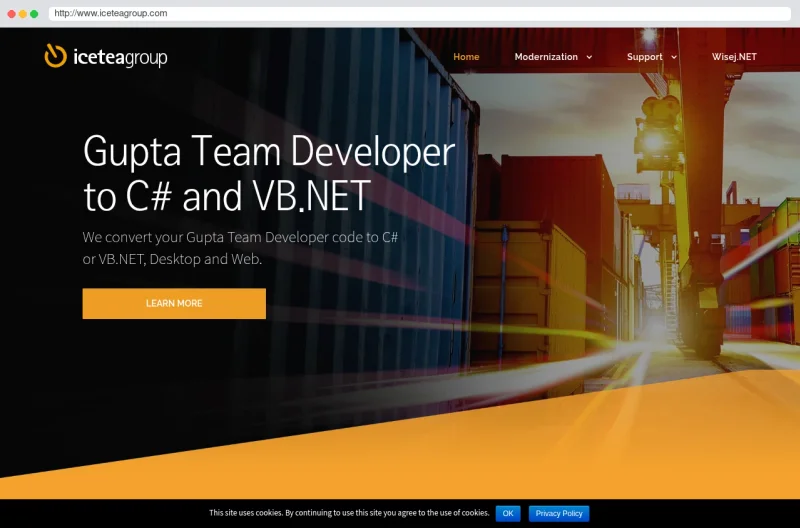This screenshot has height=528, width=800.
Task: Click the green maximize window dot
Action: (x=34, y=14)
